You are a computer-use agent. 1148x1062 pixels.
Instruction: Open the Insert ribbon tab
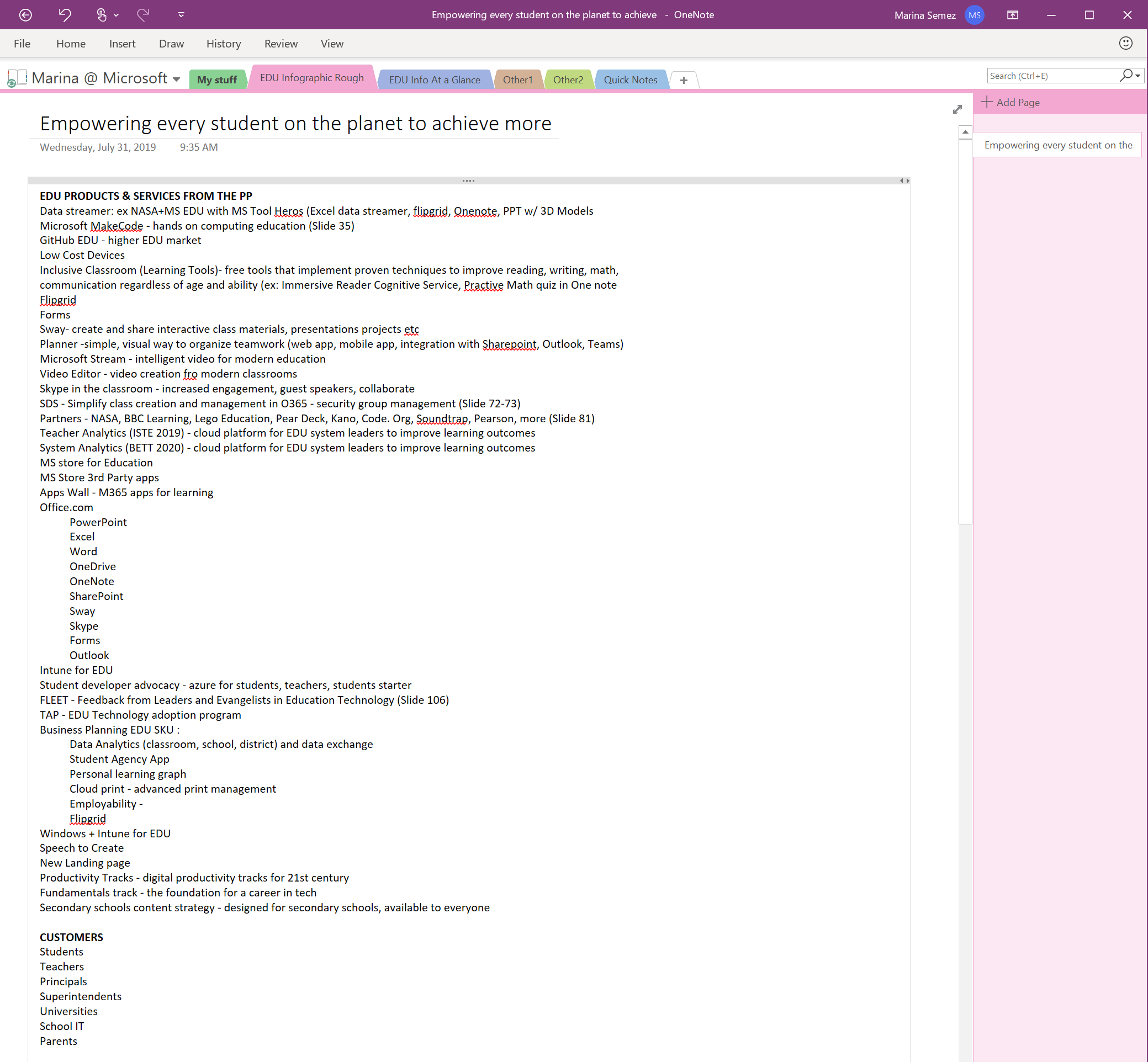[123, 44]
